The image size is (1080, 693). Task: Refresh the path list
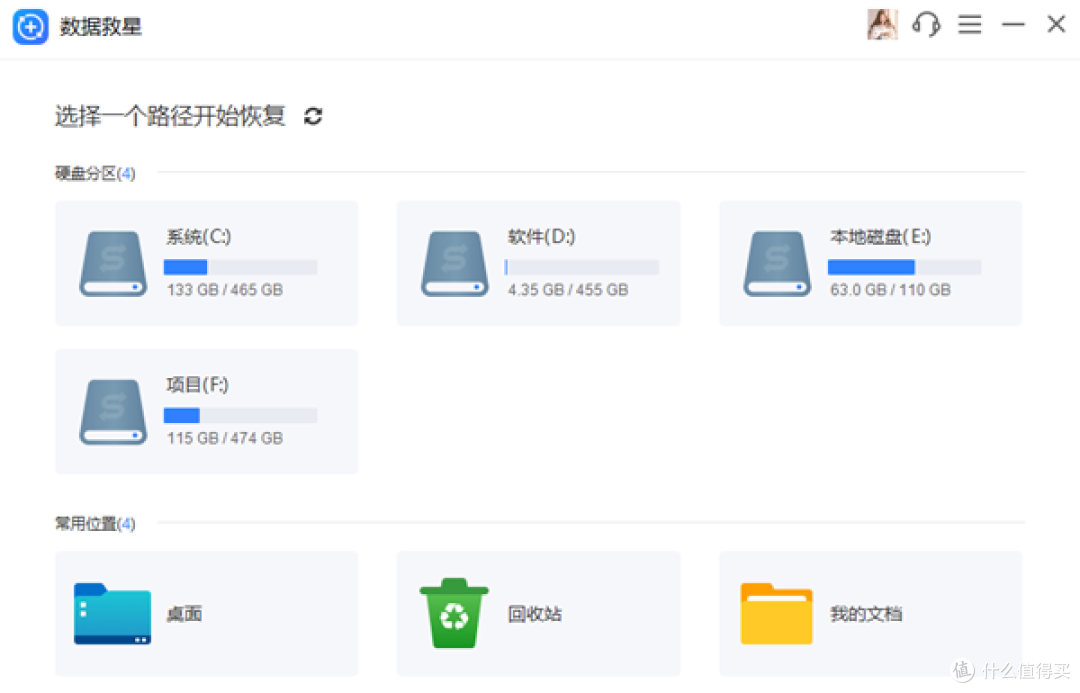pyautogui.click(x=313, y=116)
